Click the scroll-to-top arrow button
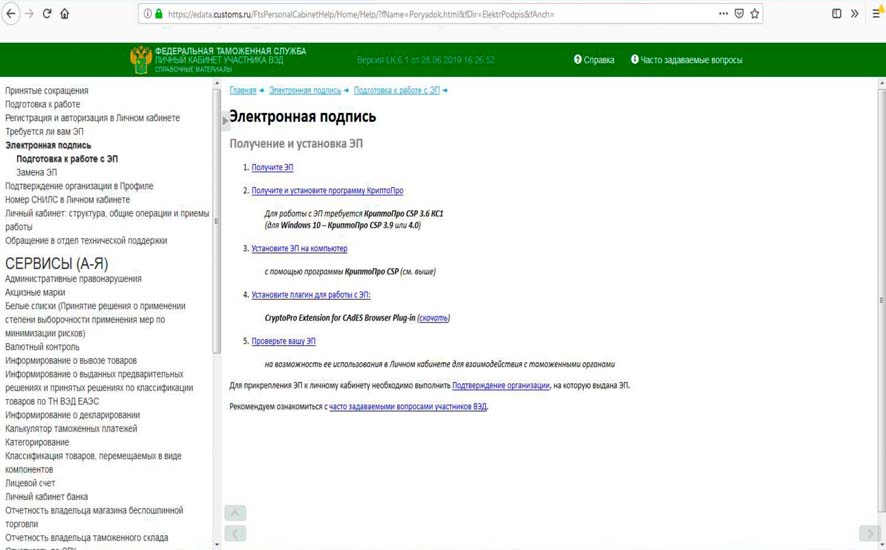886x550 pixels. pyautogui.click(x=235, y=513)
